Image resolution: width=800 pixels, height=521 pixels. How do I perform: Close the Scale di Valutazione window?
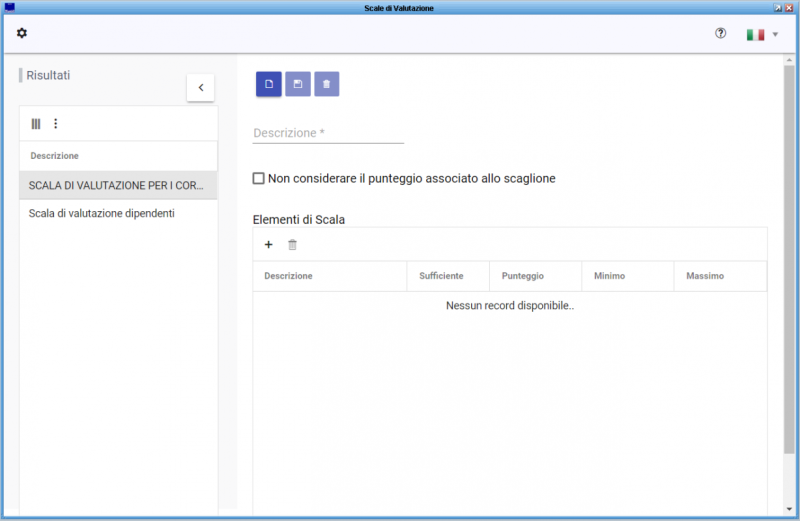[789, 8]
